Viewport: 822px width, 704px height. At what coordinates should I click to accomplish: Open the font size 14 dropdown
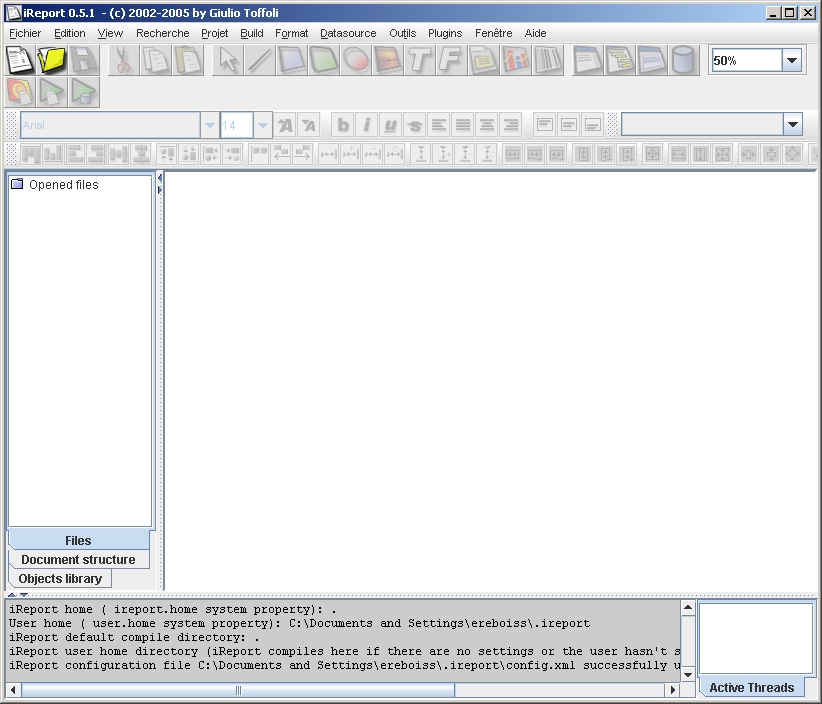click(x=263, y=125)
